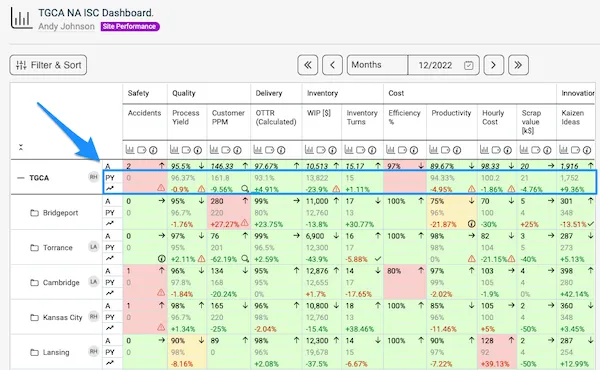Click tag icon under Scrap value column
Image resolution: width=600 pixels, height=370 pixels.
pyautogui.click(x=535, y=150)
